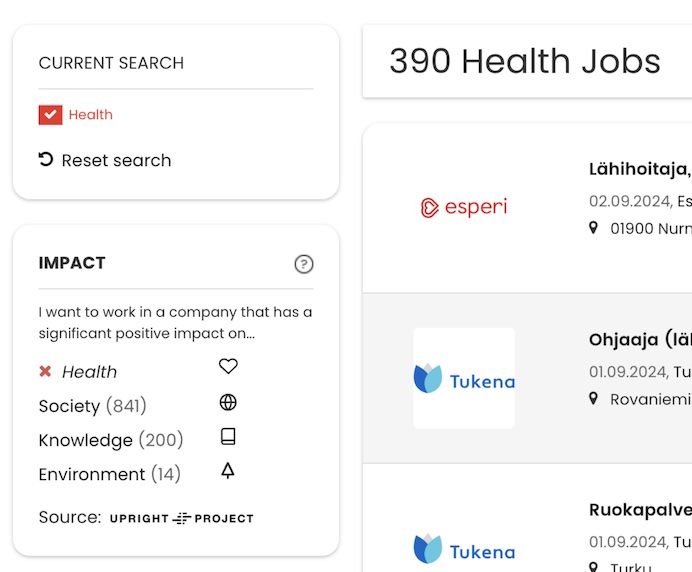This screenshot has height=572, width=692.
Task: Click the Environment tree icon
Action: coord(228,471)
